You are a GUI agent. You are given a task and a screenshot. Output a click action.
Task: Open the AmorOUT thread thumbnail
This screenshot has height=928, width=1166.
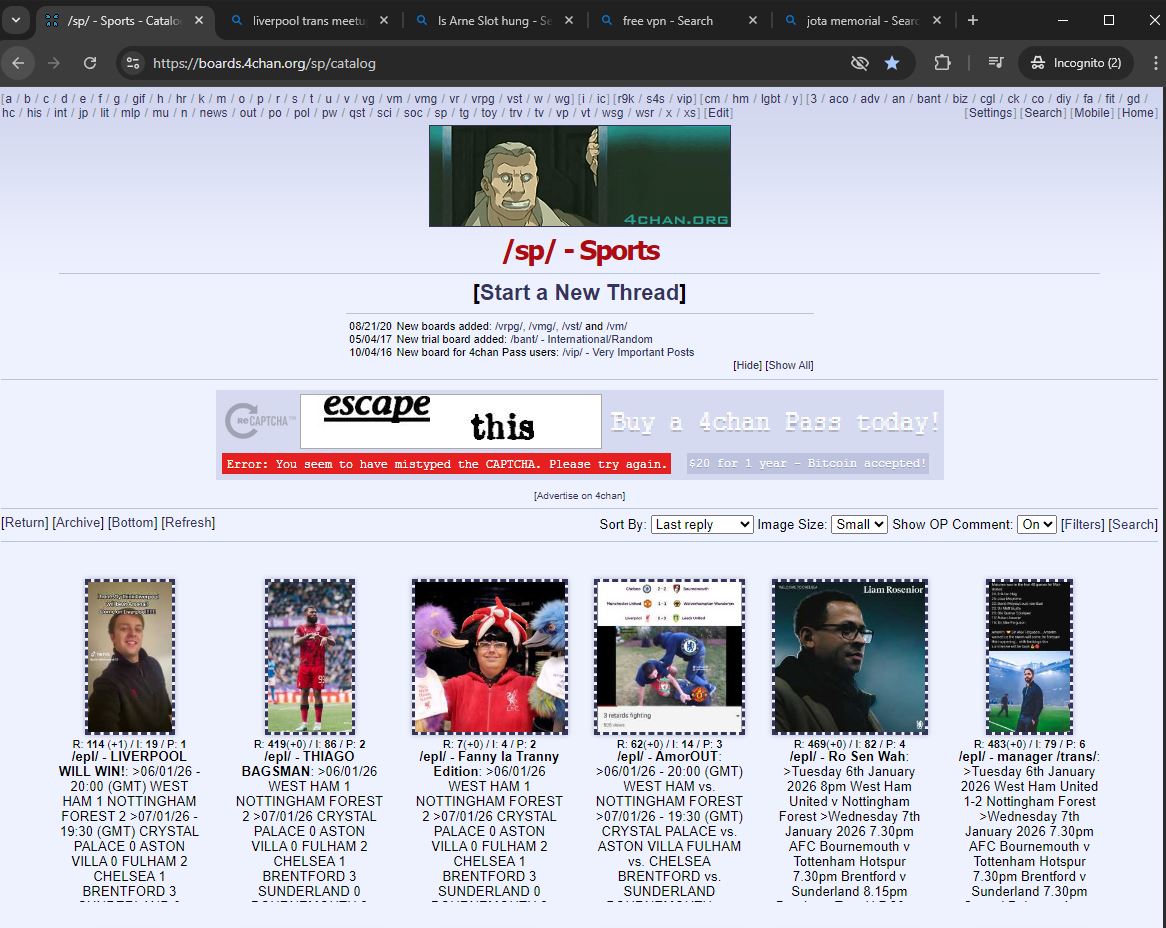tap(669, 657)
